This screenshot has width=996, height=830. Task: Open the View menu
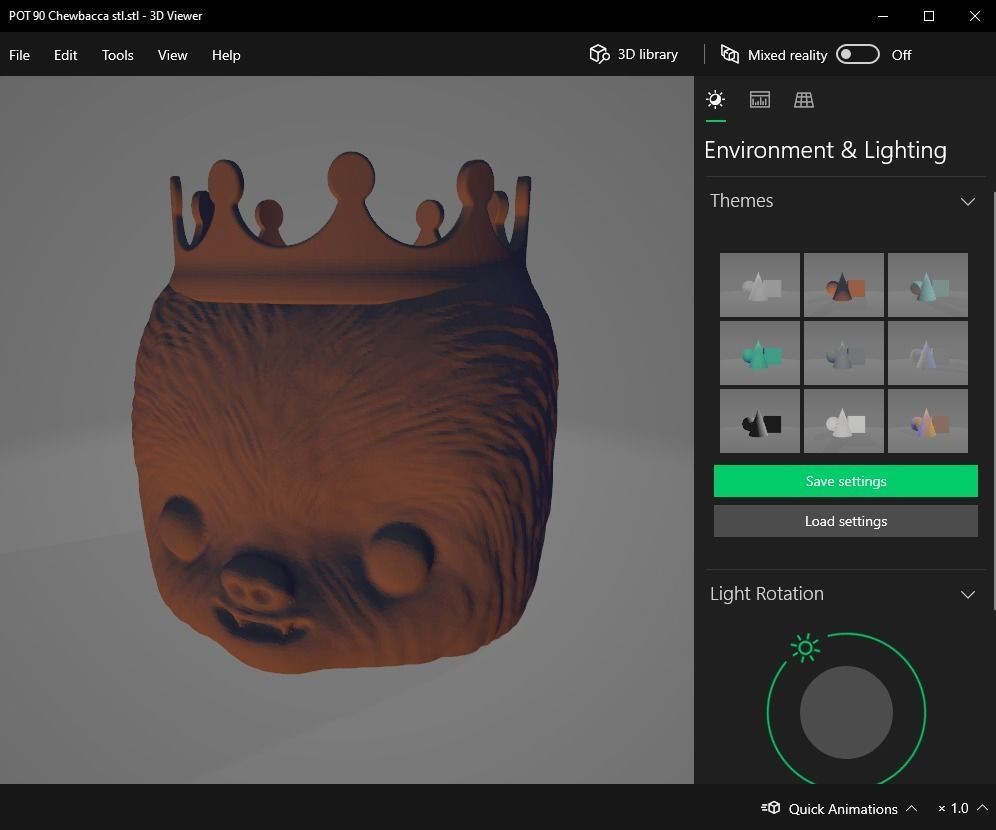coord(172,55)
